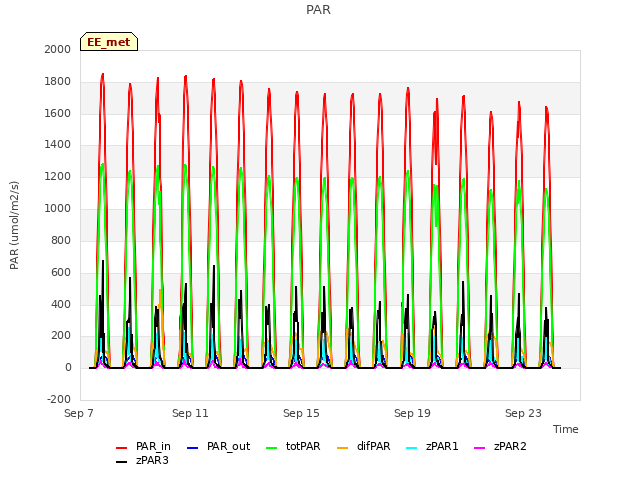Click the Sep 19 x-axis tick label
Screen dimensions: 640x480
pyautogui.click(x=412, y=413)
